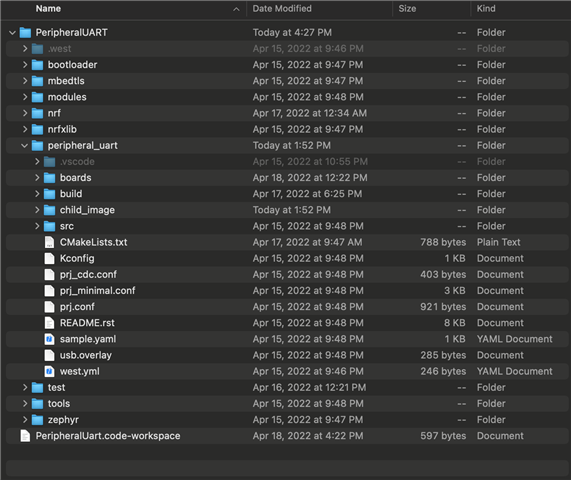The image size is (571, 480).
Task: Select the west.yml YAML file icon
Action: tap(49, 371)
